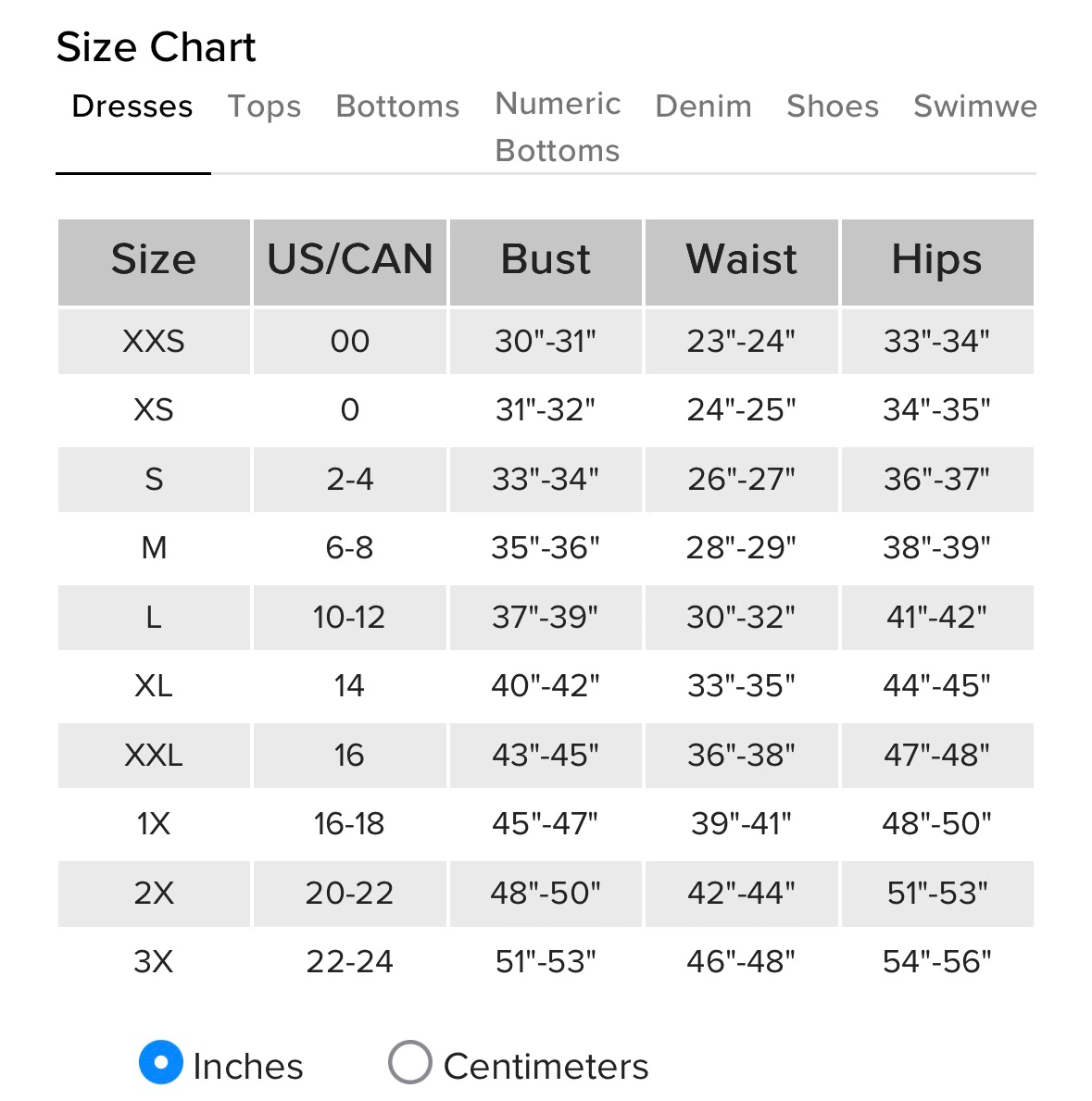The image size is (1092, 1101).
Task: Click the Bust column header
Action: click(x=546, y=262)
